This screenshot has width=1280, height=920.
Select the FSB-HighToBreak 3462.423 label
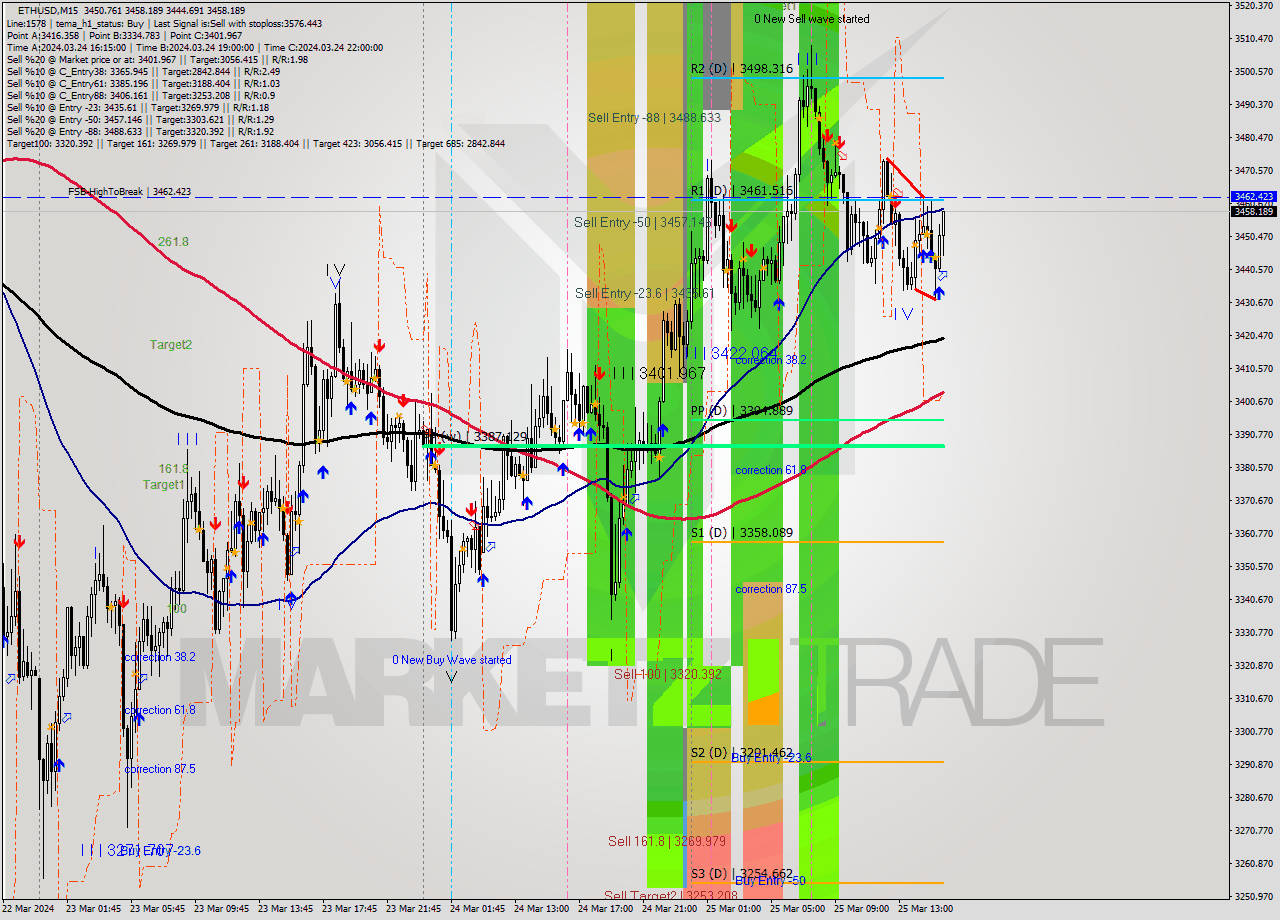129,191
